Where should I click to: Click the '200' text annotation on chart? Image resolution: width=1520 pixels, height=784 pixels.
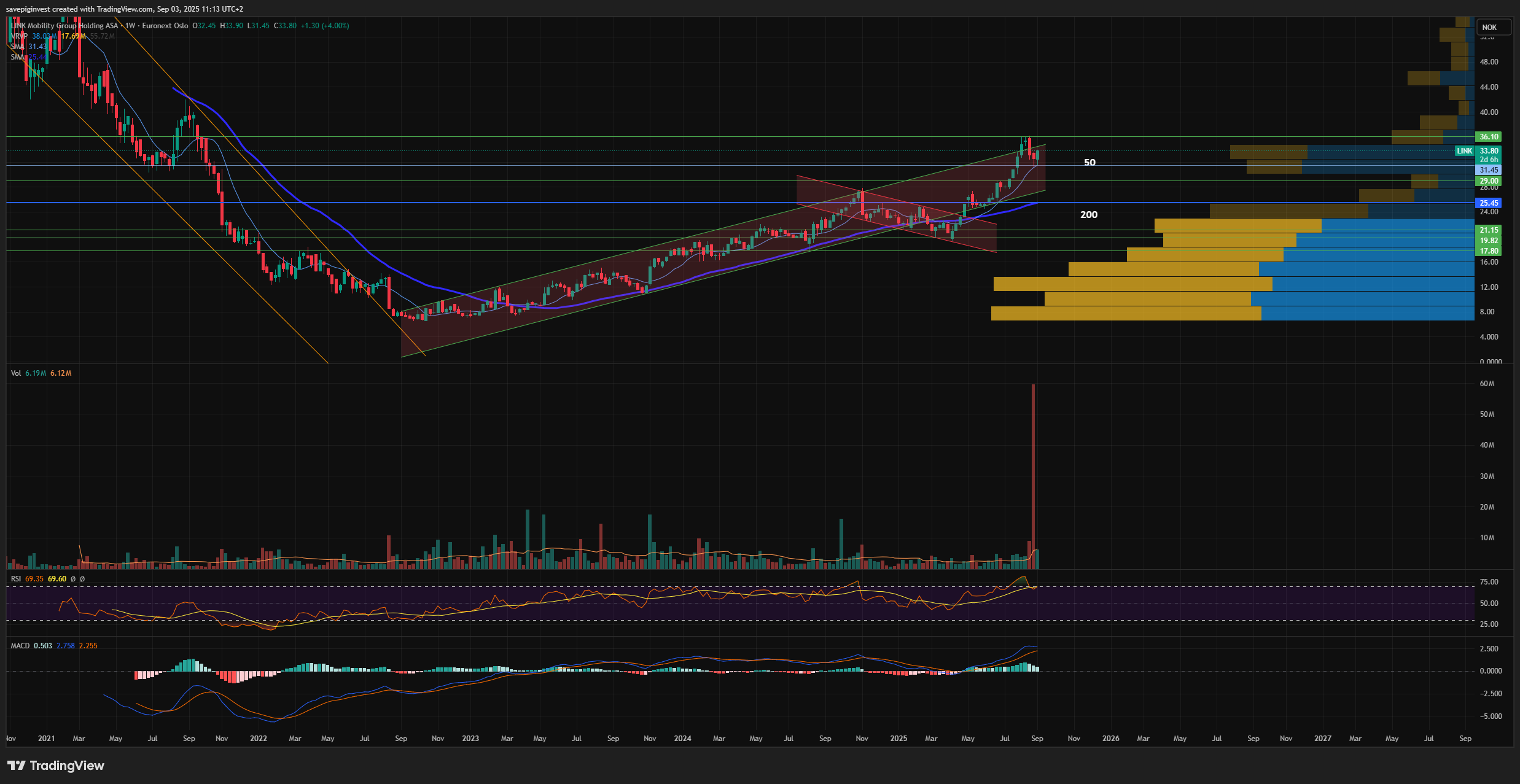click(x=1089, y=215)
